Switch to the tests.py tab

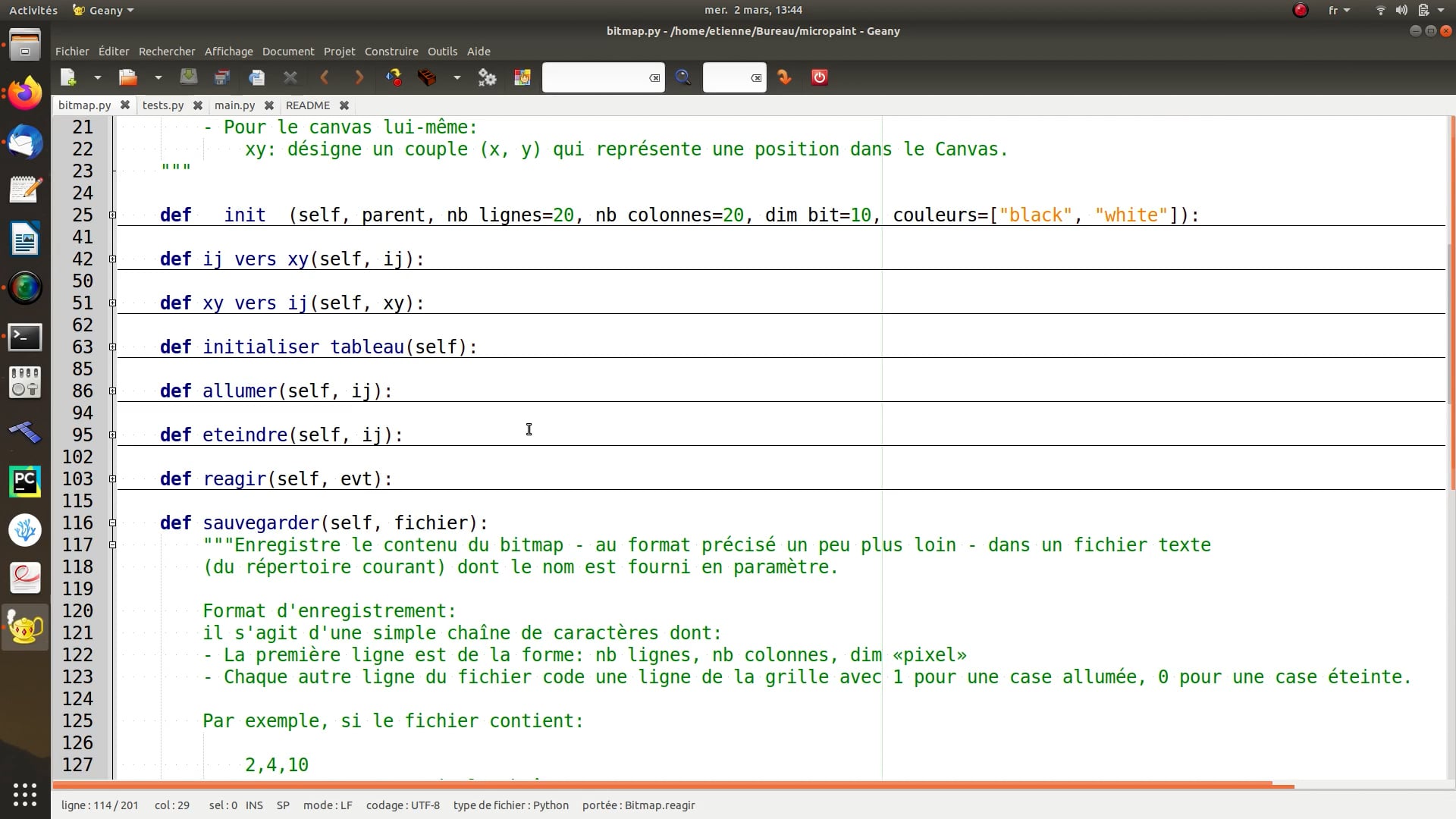pyautogui.click(x=163, y=105)
